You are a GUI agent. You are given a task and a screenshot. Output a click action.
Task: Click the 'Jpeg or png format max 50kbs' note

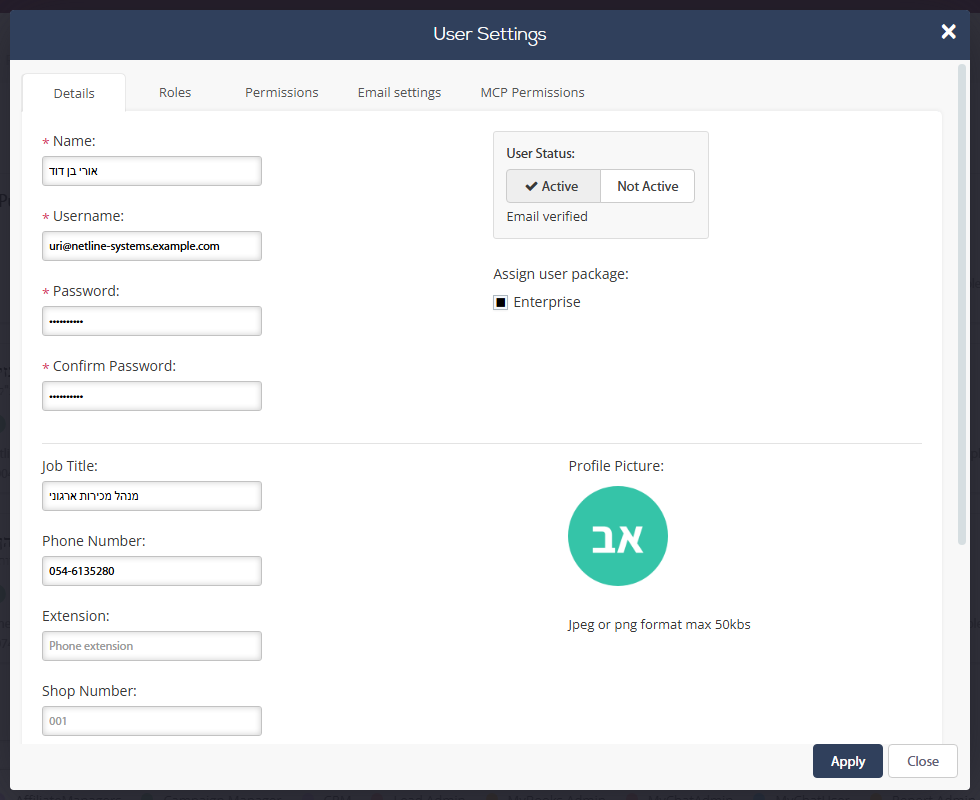pyautogui.click(x=659, y=624)
